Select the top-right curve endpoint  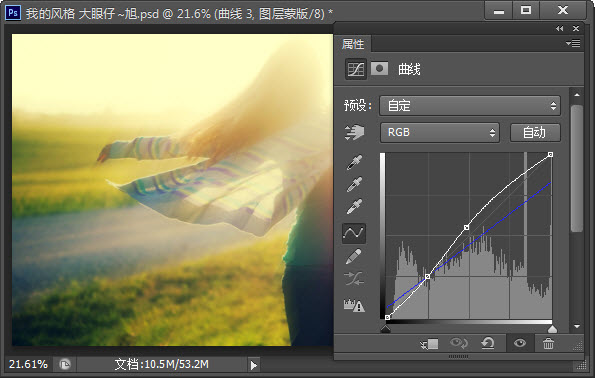[551, 154]
